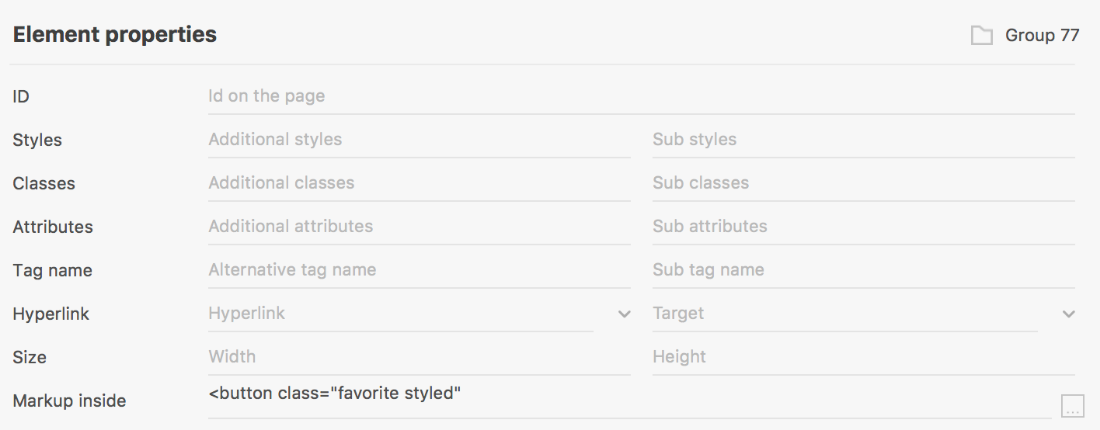Click the Group 77 label
Image resolution: width=1100 pixels, height=430 pixels.
click(x=1042, y=35)
